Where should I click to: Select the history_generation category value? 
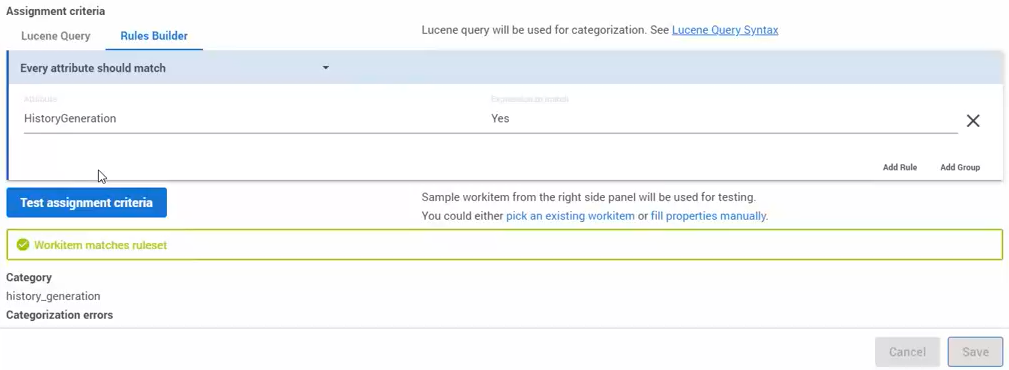click(x=53, y=296)
